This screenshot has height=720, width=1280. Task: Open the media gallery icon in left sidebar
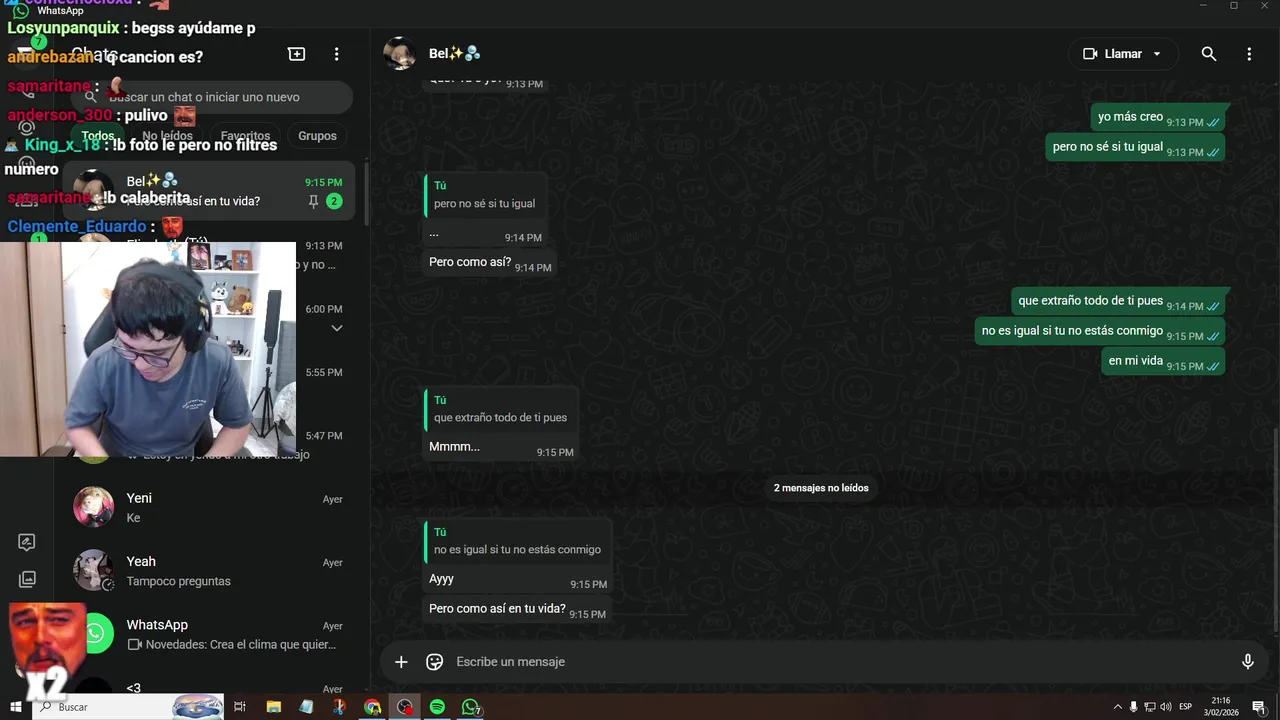(x=27, y=579)
